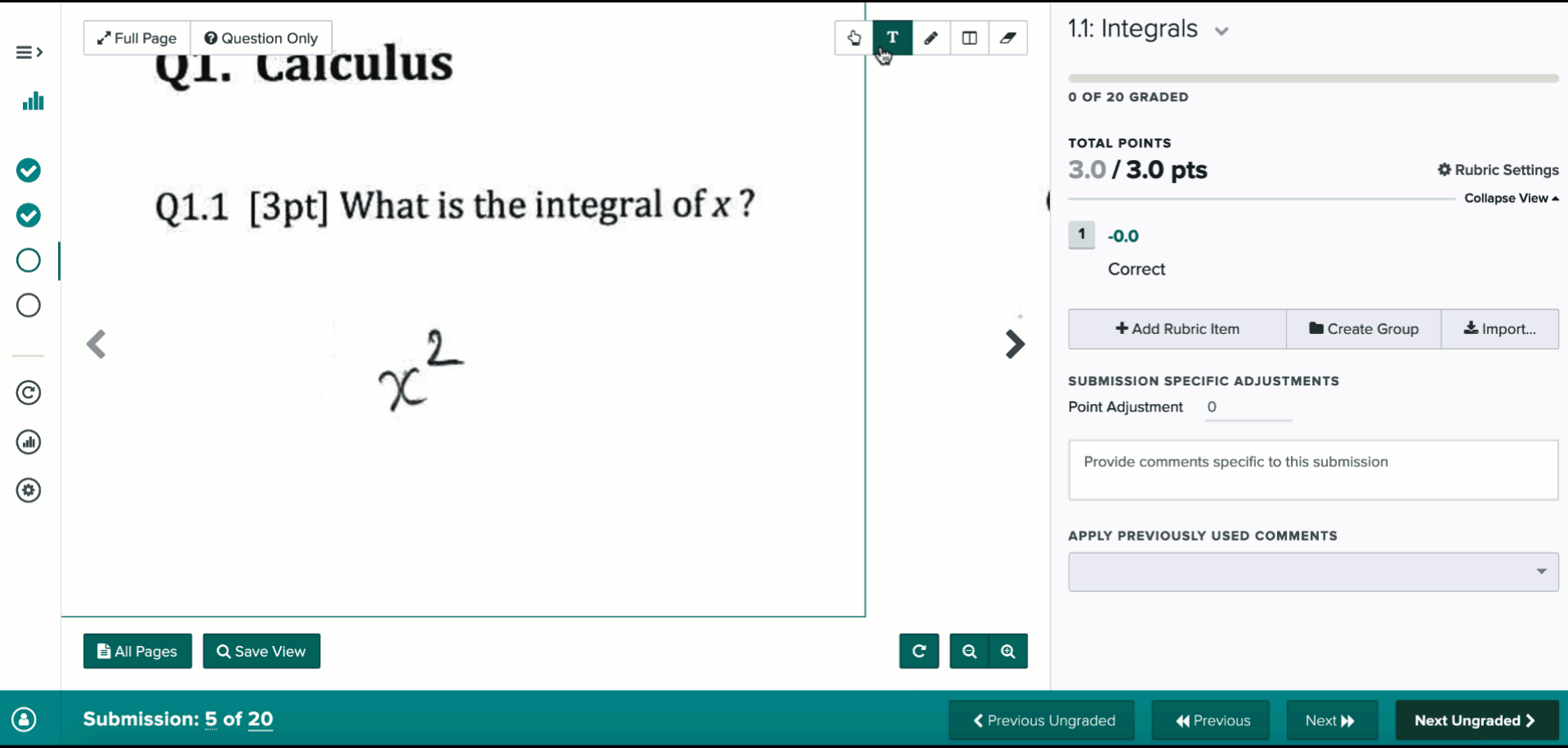Click the Correct rubric description
Viewport: 1568px width, 748px height.
1137,269
